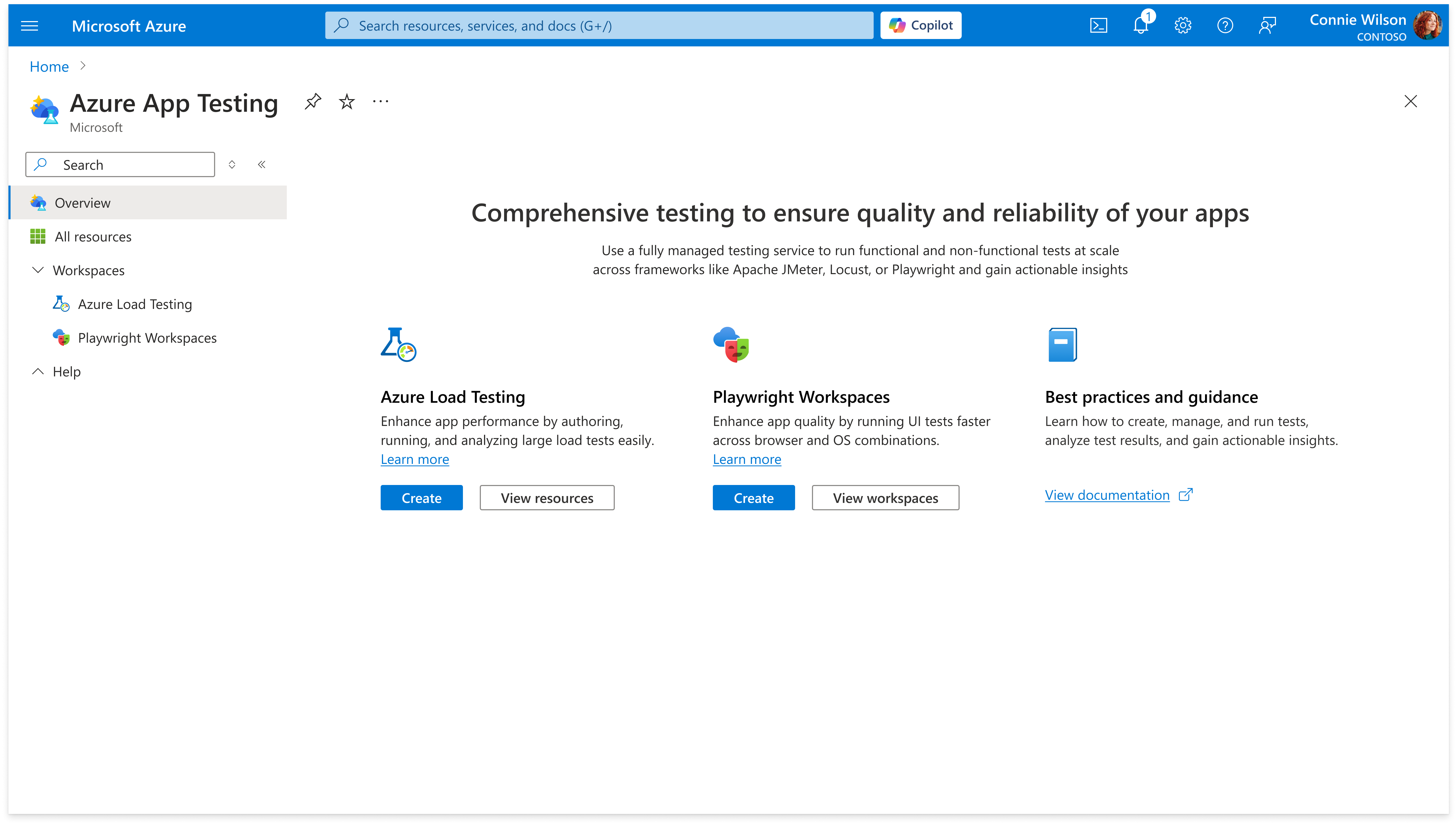Open the help question mark pane
The width and height of the screenshot is (1456, 825).
click(1225, 25)
